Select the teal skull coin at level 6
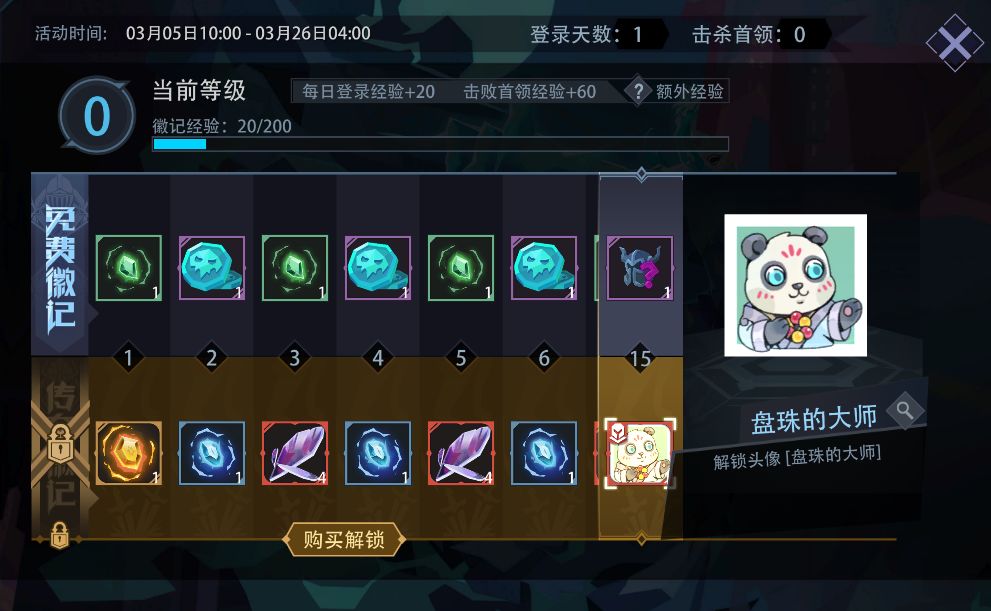The height and width of the screenshot is (611, 991). click(x=544, y=268)
